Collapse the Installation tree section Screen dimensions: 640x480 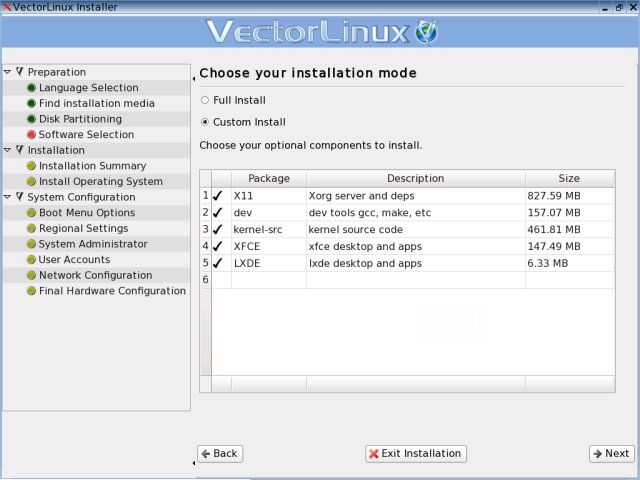pos(7,150)
